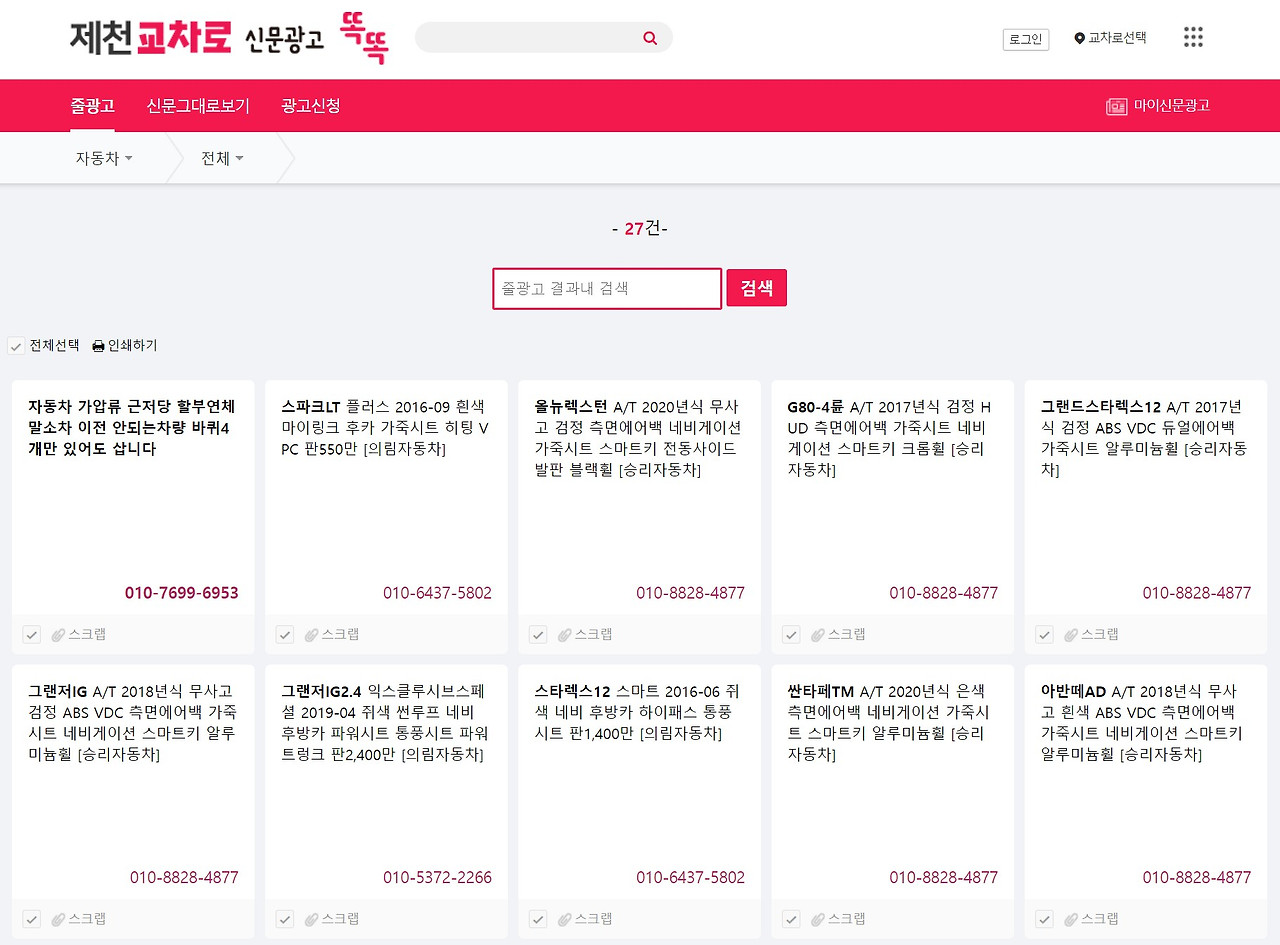
Task: Open the apps grid menu icon
Action: (1193, 37)
